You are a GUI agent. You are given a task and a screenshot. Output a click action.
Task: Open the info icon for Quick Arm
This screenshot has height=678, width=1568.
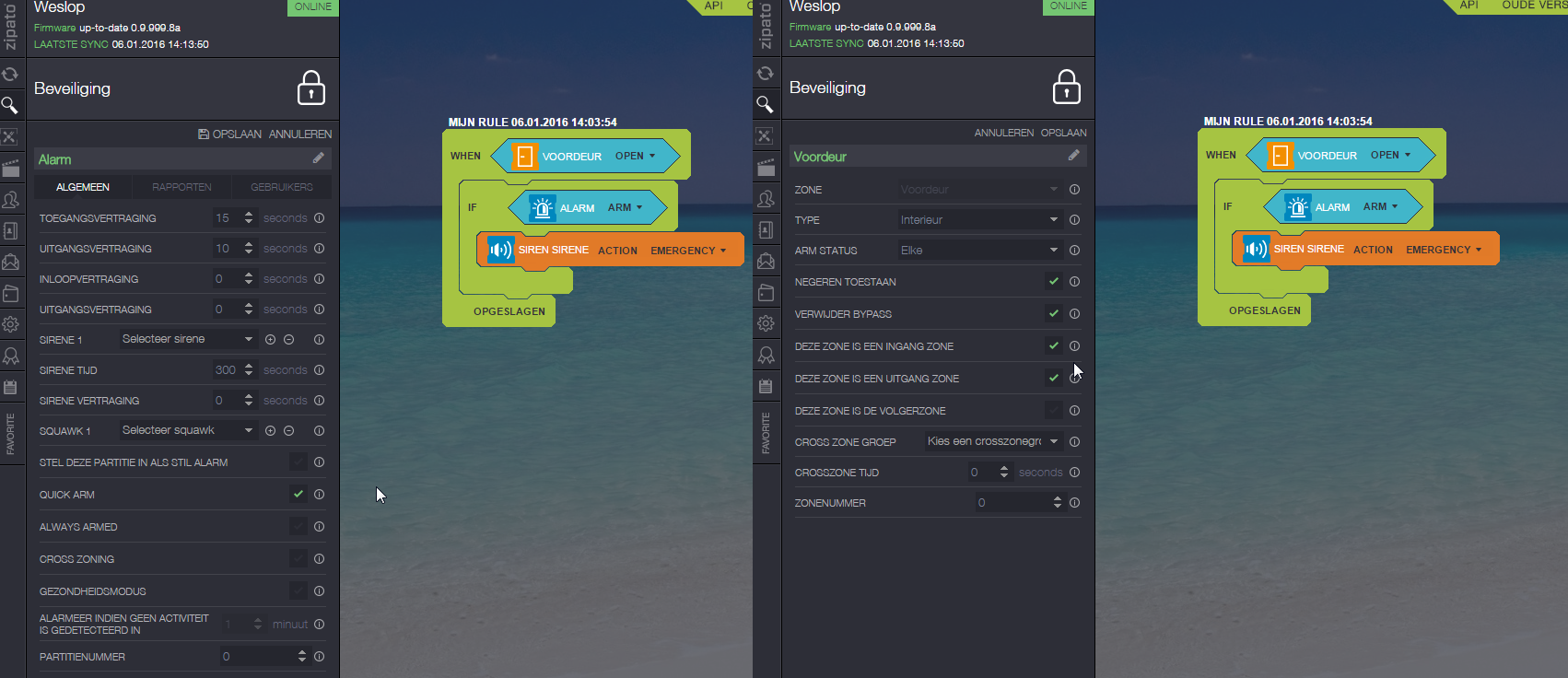tap(319, 495)
